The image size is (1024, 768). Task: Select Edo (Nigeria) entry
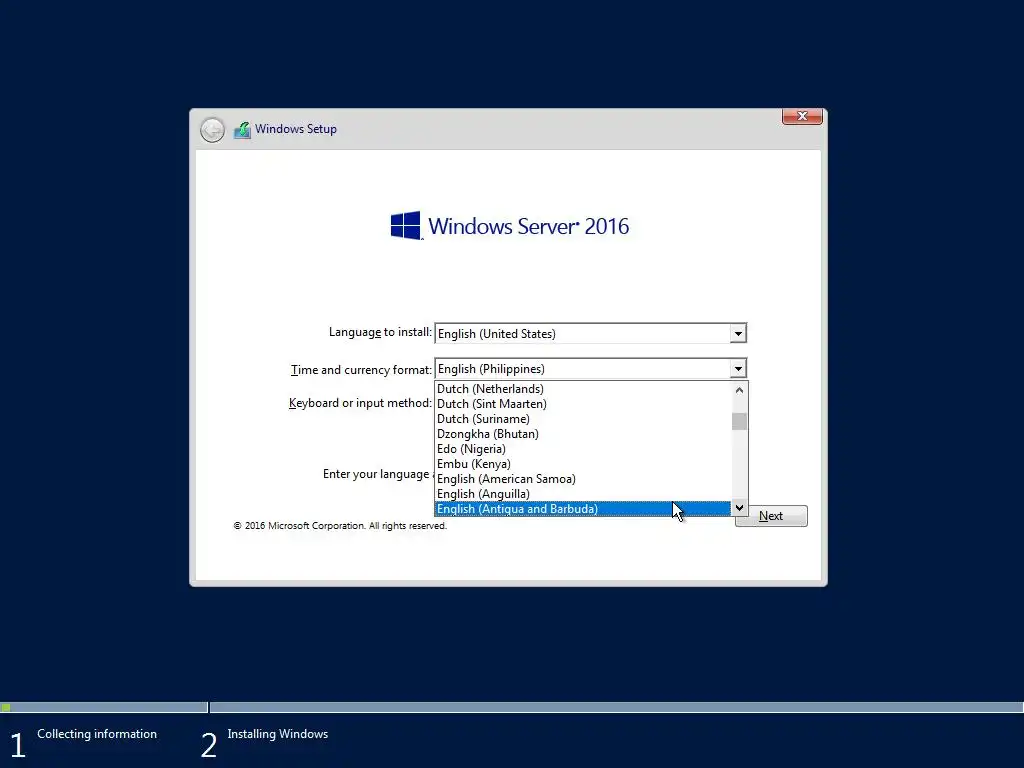coord(583,449)
